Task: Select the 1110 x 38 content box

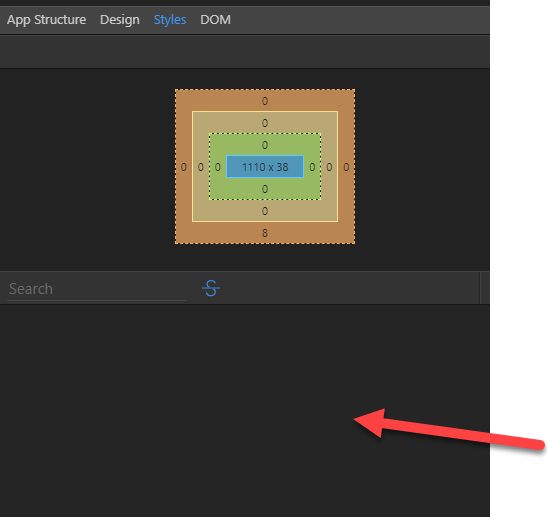Action: pos(265,167)
